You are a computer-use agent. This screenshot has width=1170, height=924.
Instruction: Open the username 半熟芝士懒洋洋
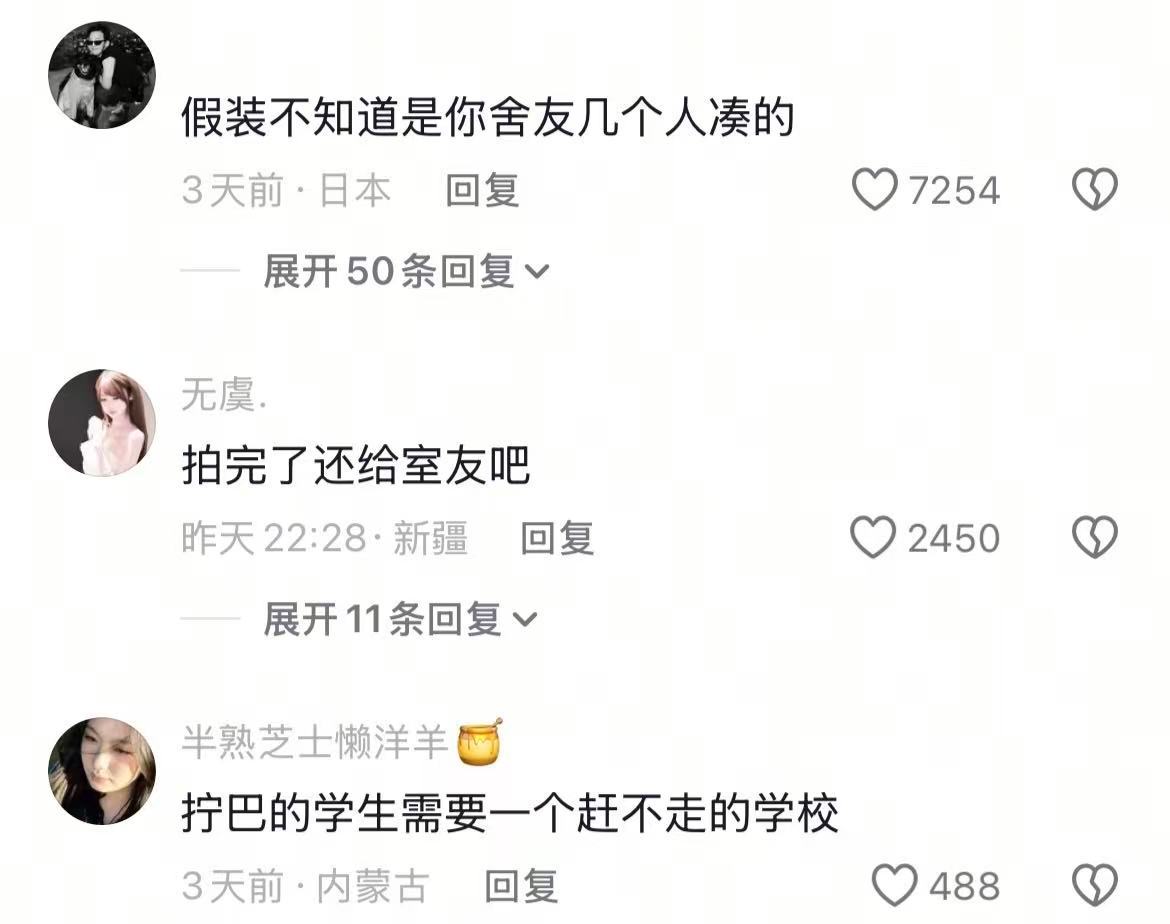tap(314, 743)
